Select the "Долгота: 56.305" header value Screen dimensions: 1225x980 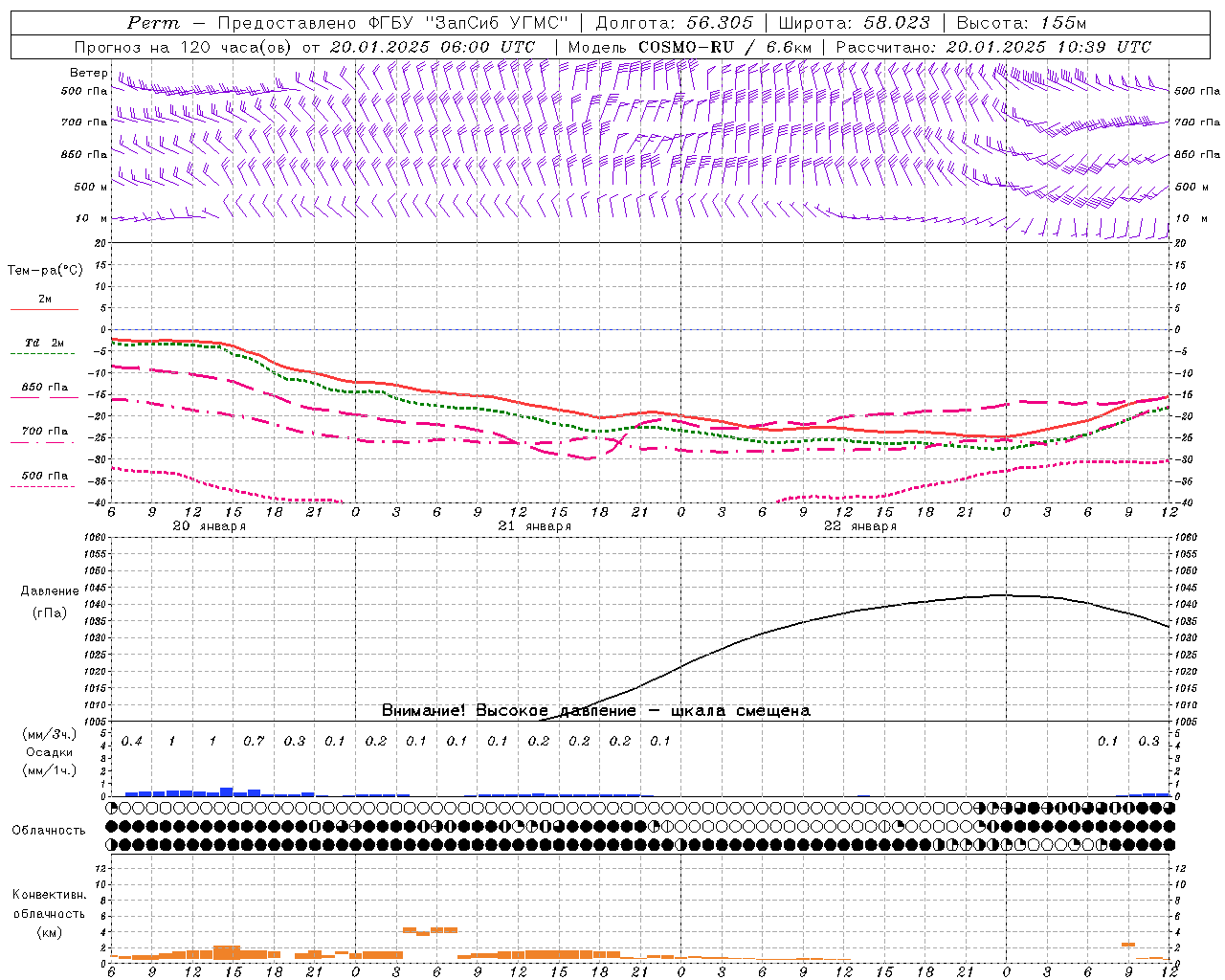[x=674, y=23]
